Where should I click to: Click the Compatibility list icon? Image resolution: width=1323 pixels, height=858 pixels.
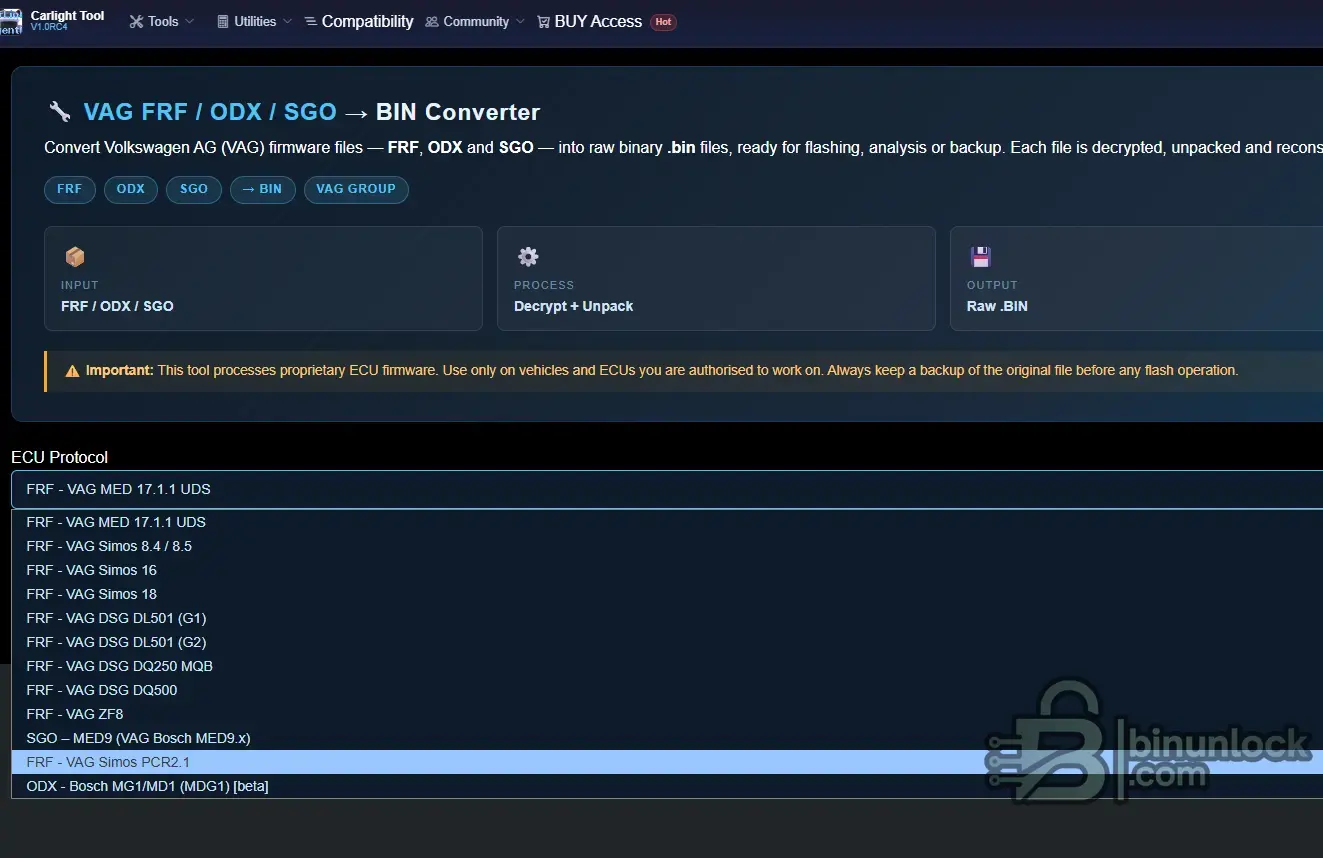pos(311,21)
